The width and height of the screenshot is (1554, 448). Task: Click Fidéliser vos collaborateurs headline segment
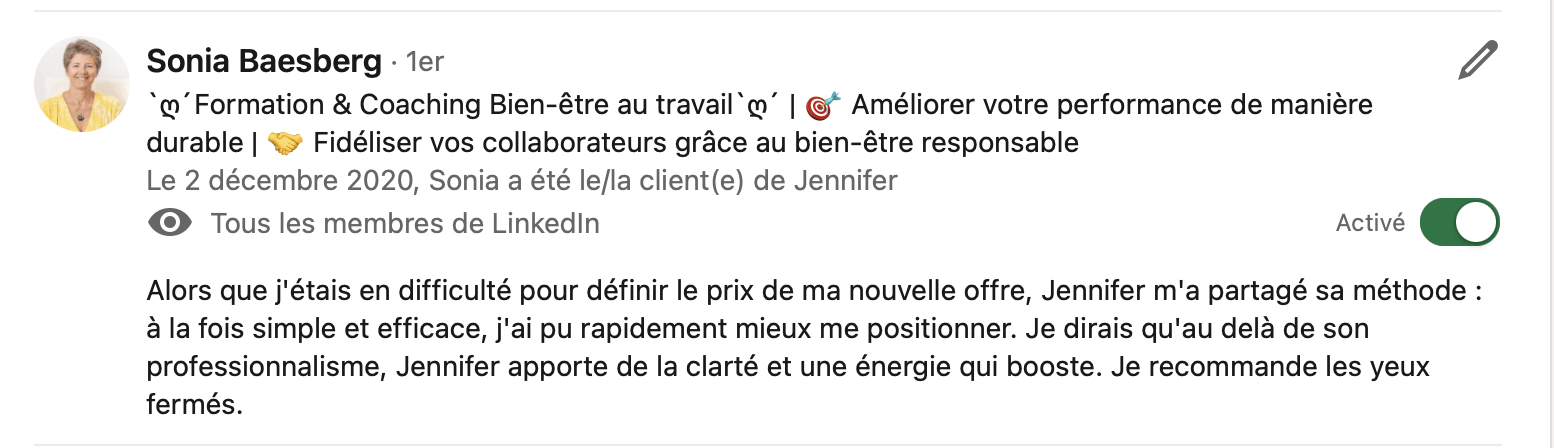pyautogui.click(x=696, y=143)
